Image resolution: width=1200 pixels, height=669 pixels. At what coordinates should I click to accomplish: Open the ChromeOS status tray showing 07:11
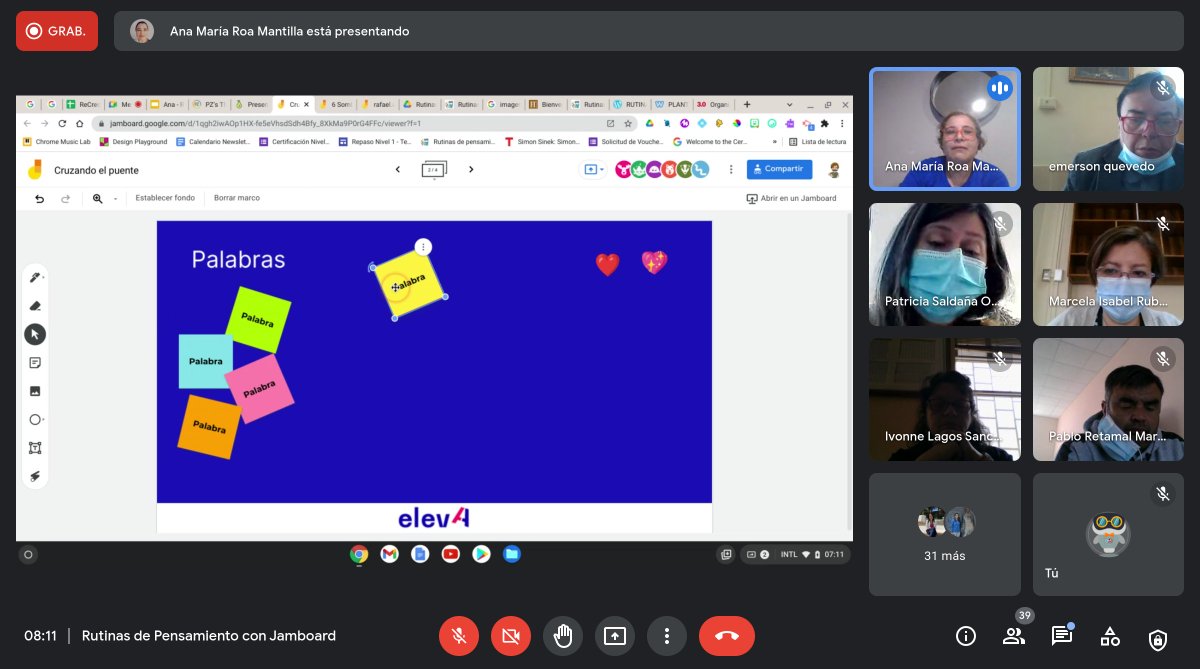pyautogui.click(x=796, y=554)
